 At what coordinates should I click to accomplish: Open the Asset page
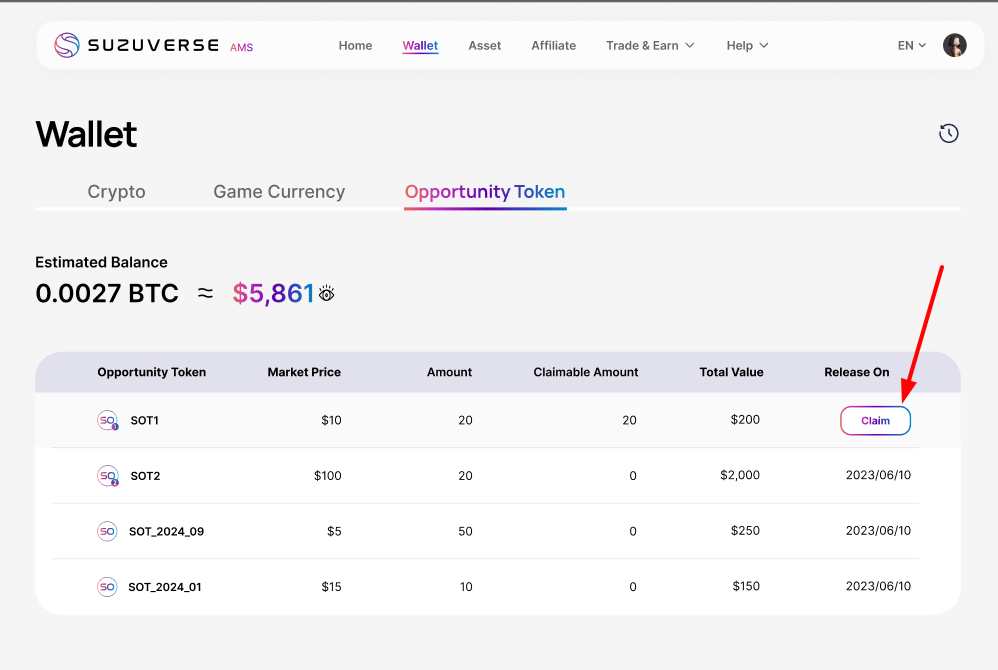[484, 45]
